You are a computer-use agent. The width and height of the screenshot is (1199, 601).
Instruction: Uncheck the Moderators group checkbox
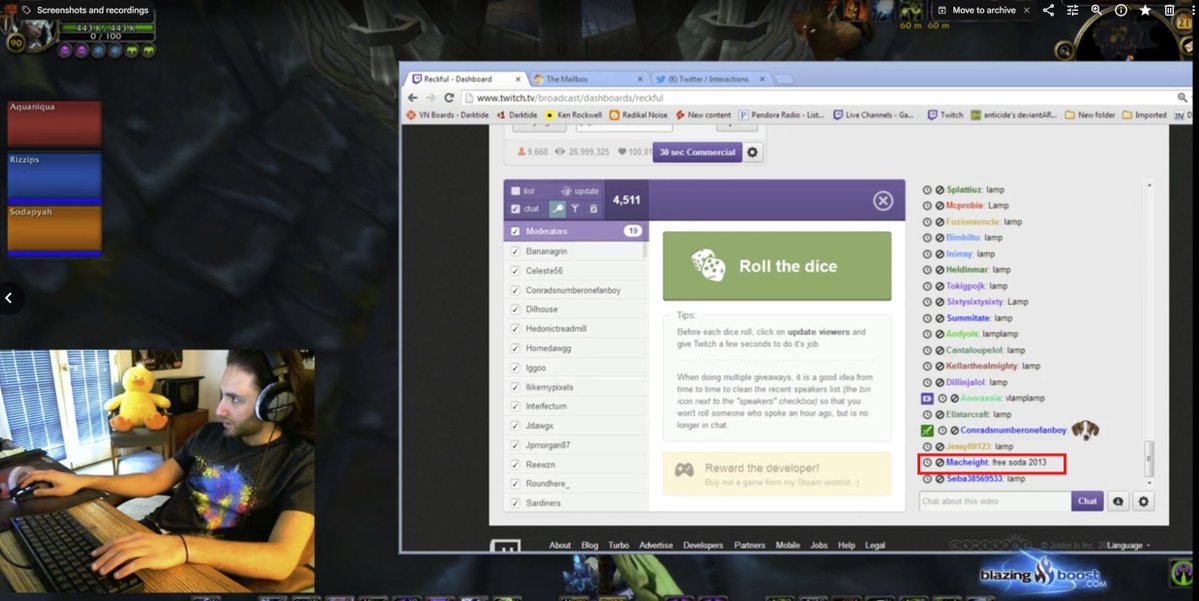(x=515, y=231)
